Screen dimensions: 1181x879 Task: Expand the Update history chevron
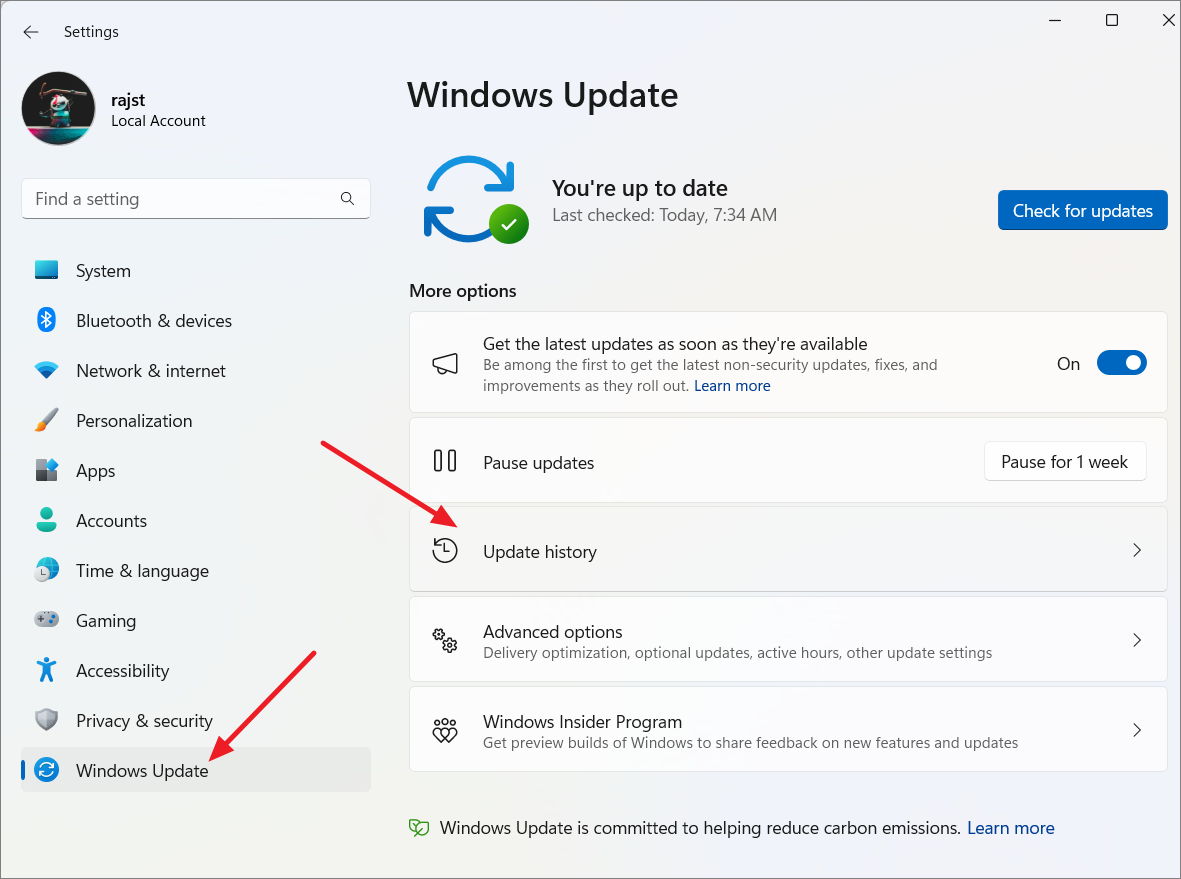[x=1137, y=551]
